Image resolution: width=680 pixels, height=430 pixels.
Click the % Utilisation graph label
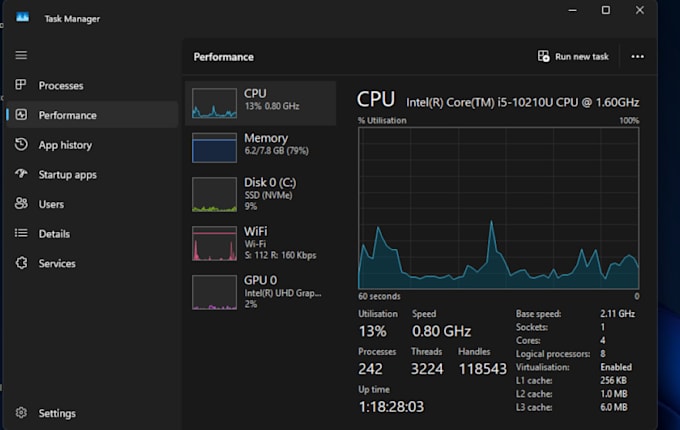point(382,121)
